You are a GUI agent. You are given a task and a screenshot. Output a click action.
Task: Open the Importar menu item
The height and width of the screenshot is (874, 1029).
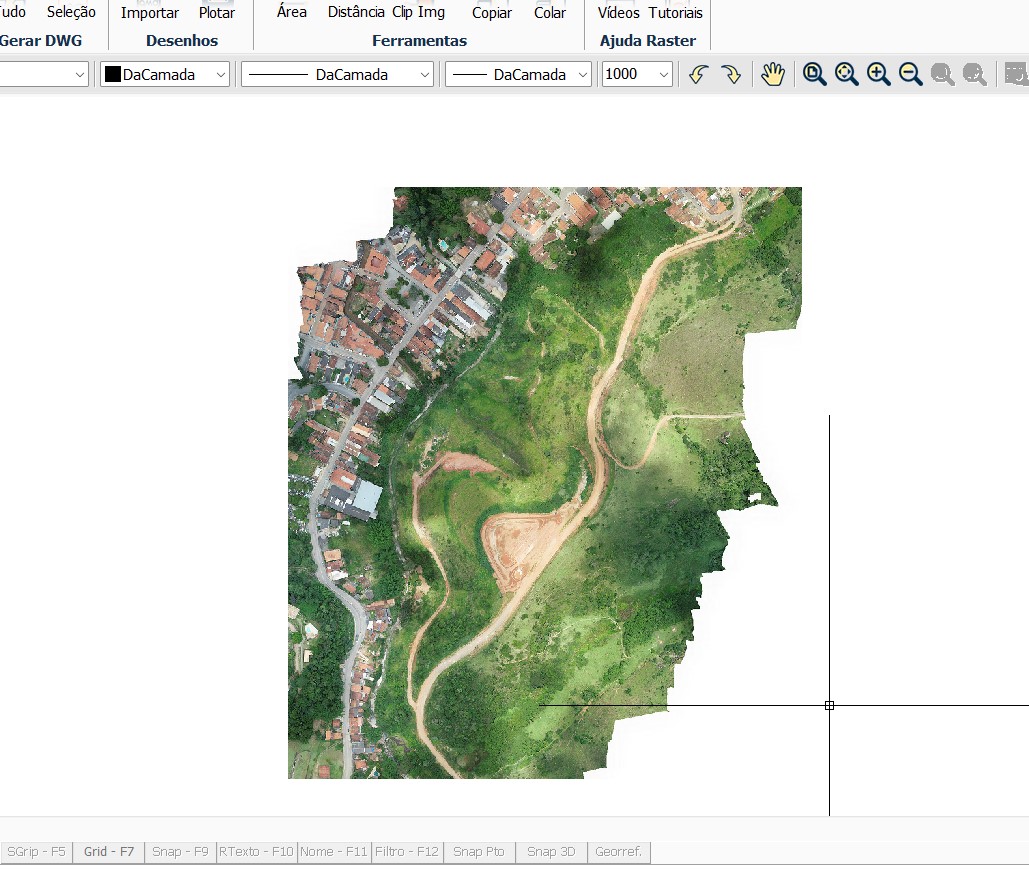(149, 13)
